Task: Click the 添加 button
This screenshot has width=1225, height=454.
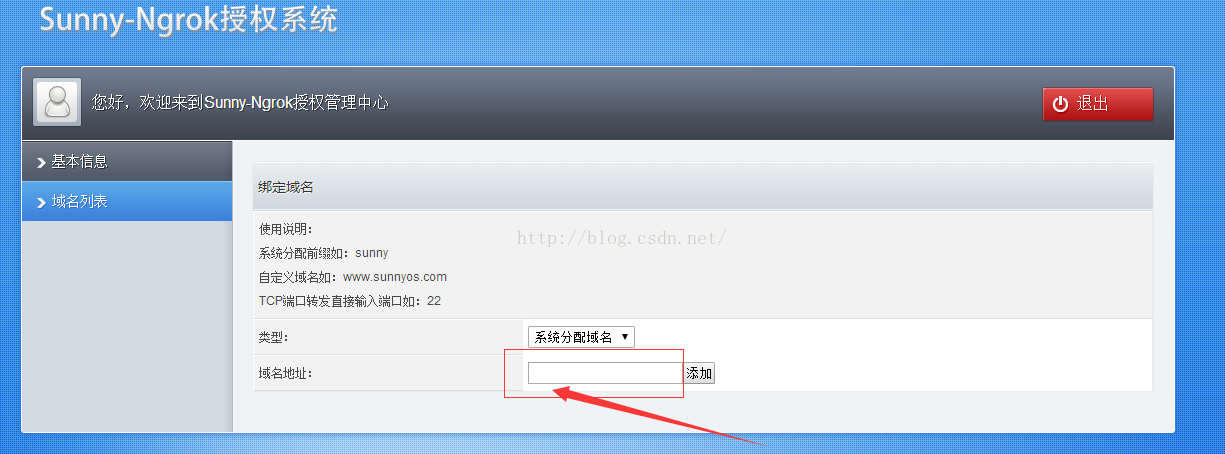Action: pos(699,373)
